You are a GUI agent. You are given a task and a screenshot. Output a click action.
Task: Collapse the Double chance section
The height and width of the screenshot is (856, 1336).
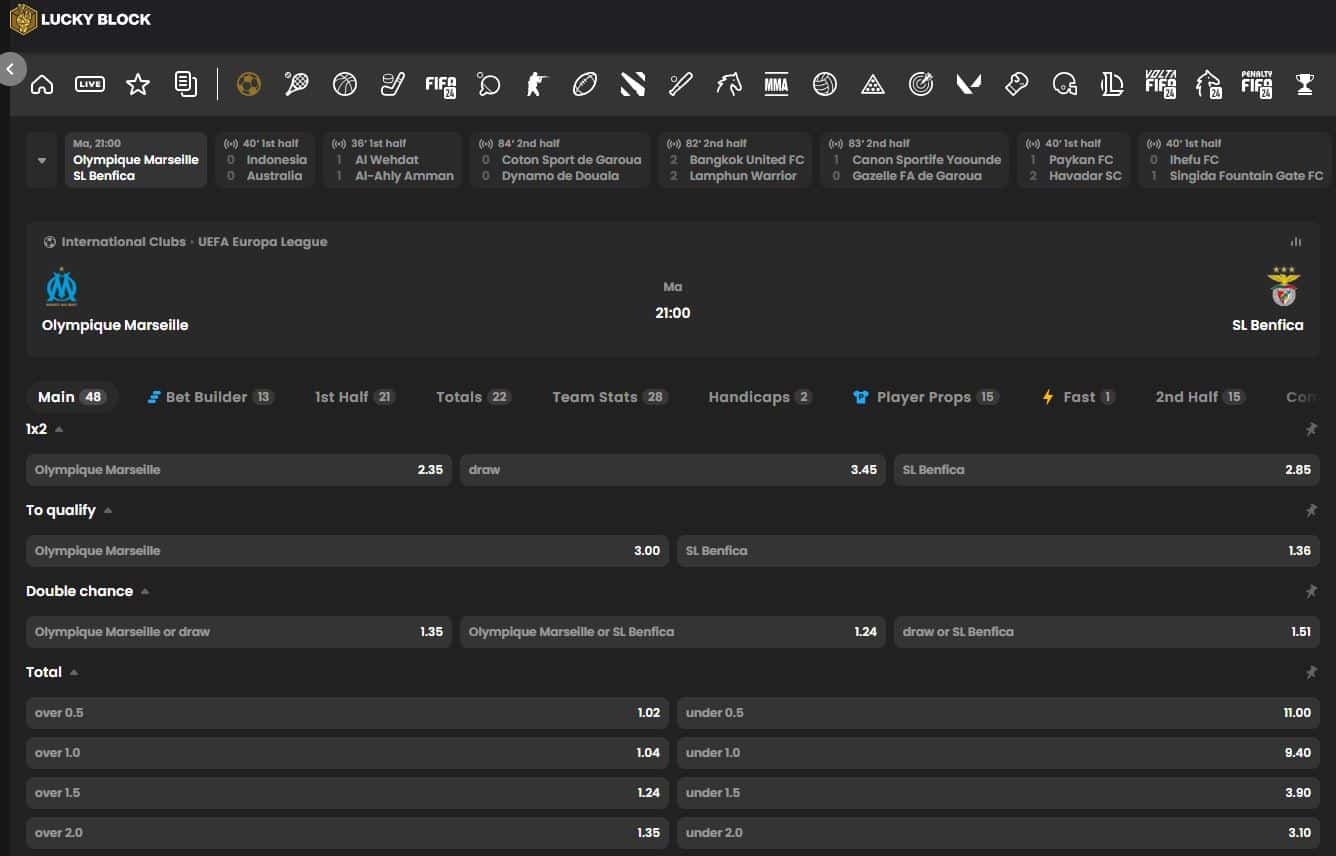145,591
